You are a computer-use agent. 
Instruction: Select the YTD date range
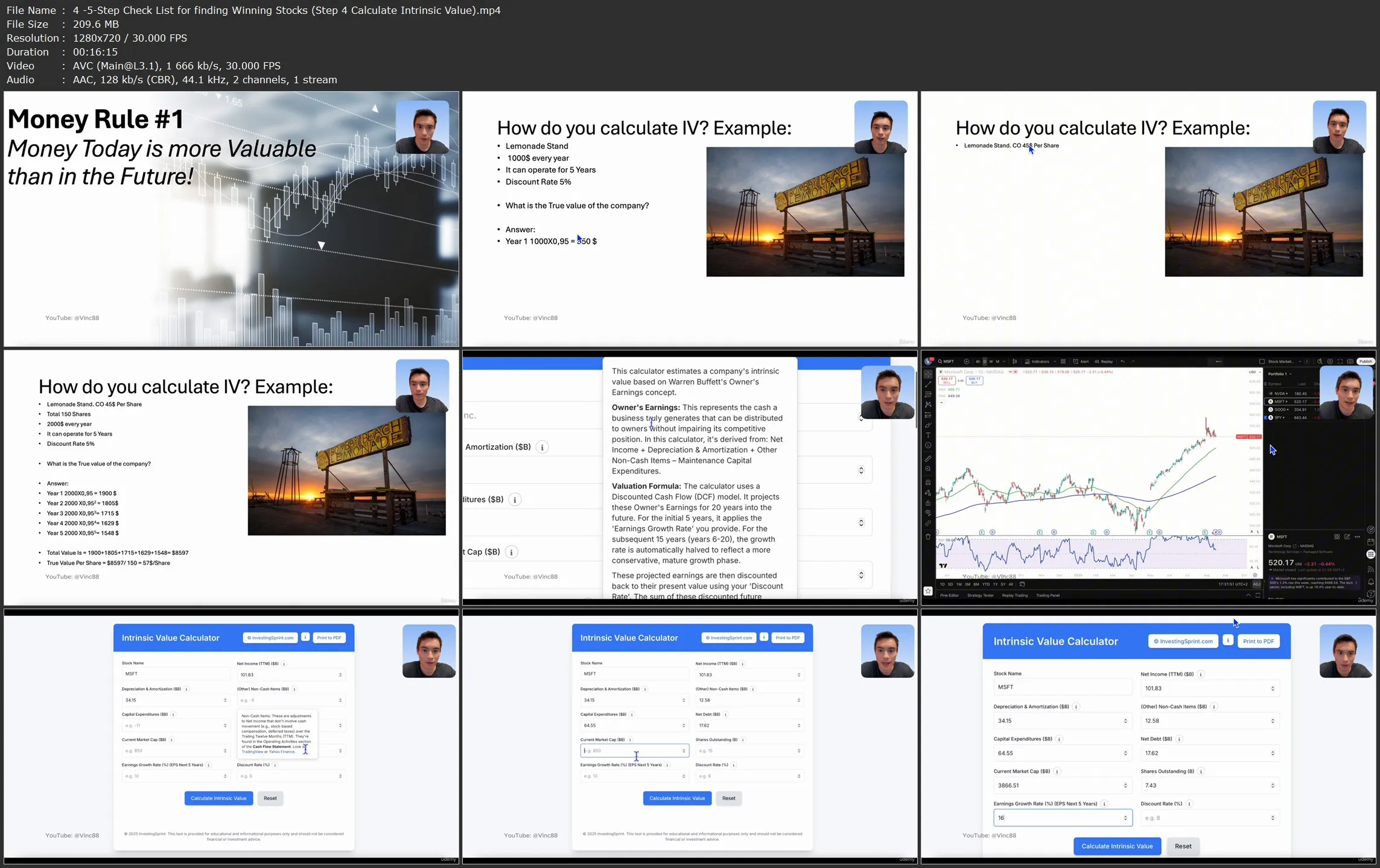point(985,584)
